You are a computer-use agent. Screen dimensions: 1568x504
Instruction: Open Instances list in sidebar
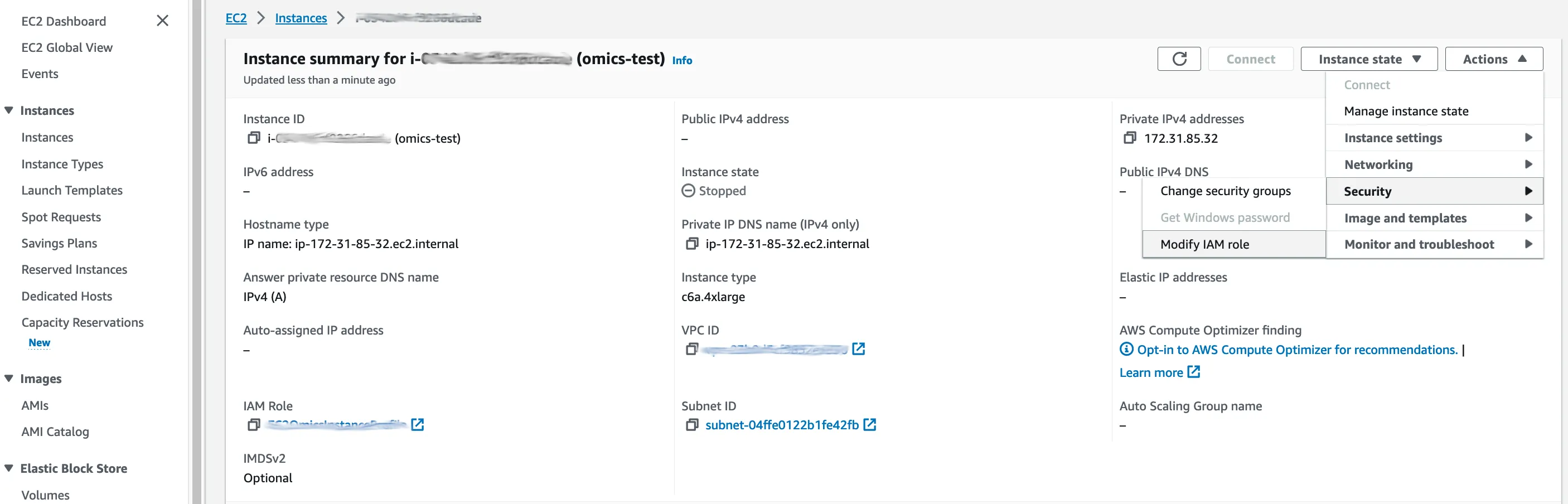click(47, 138)
